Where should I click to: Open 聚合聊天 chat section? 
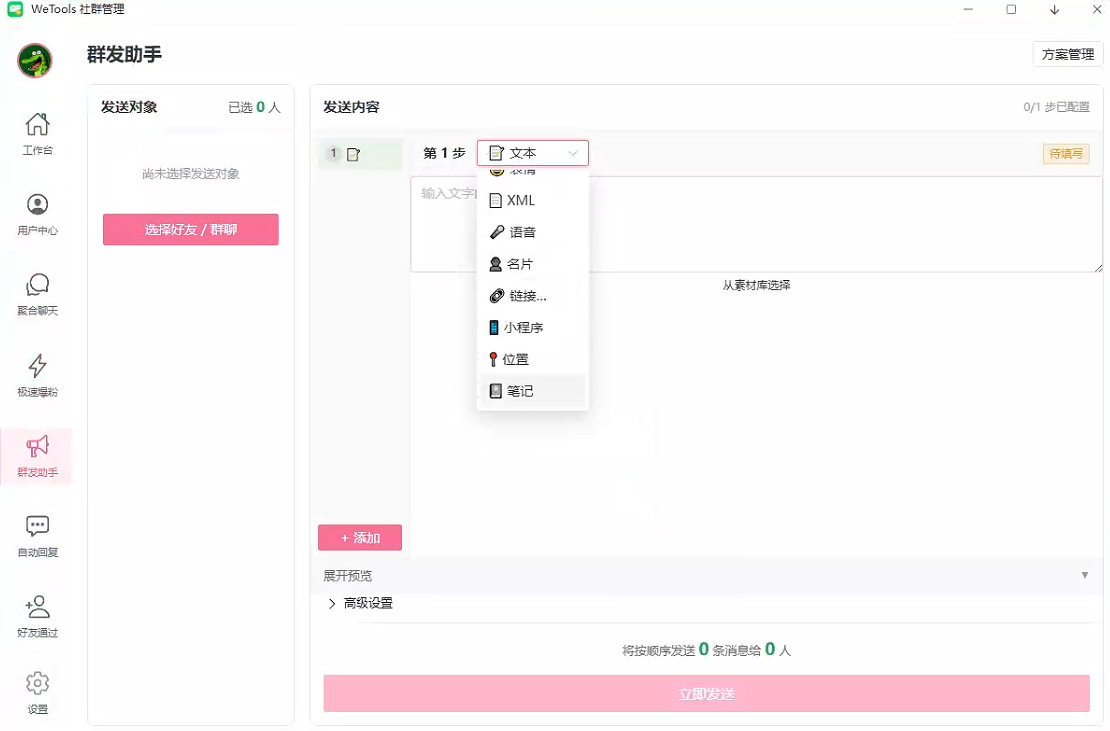(37, 295)
